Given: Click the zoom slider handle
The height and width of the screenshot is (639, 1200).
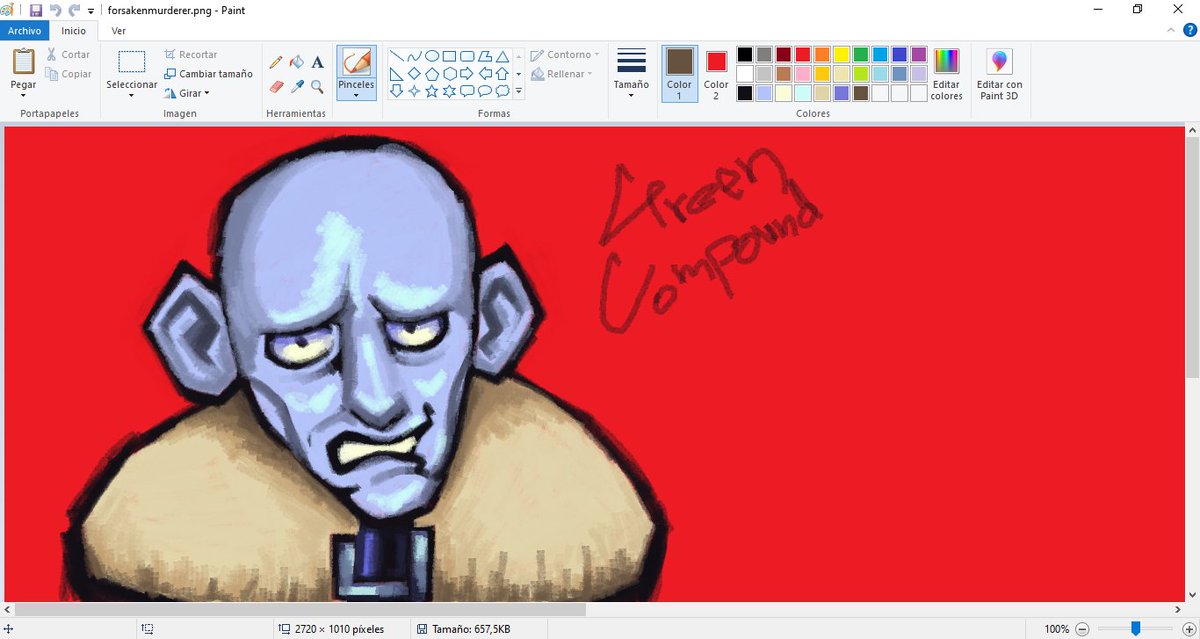Looking at the screenshot, I should [1136, 628].
